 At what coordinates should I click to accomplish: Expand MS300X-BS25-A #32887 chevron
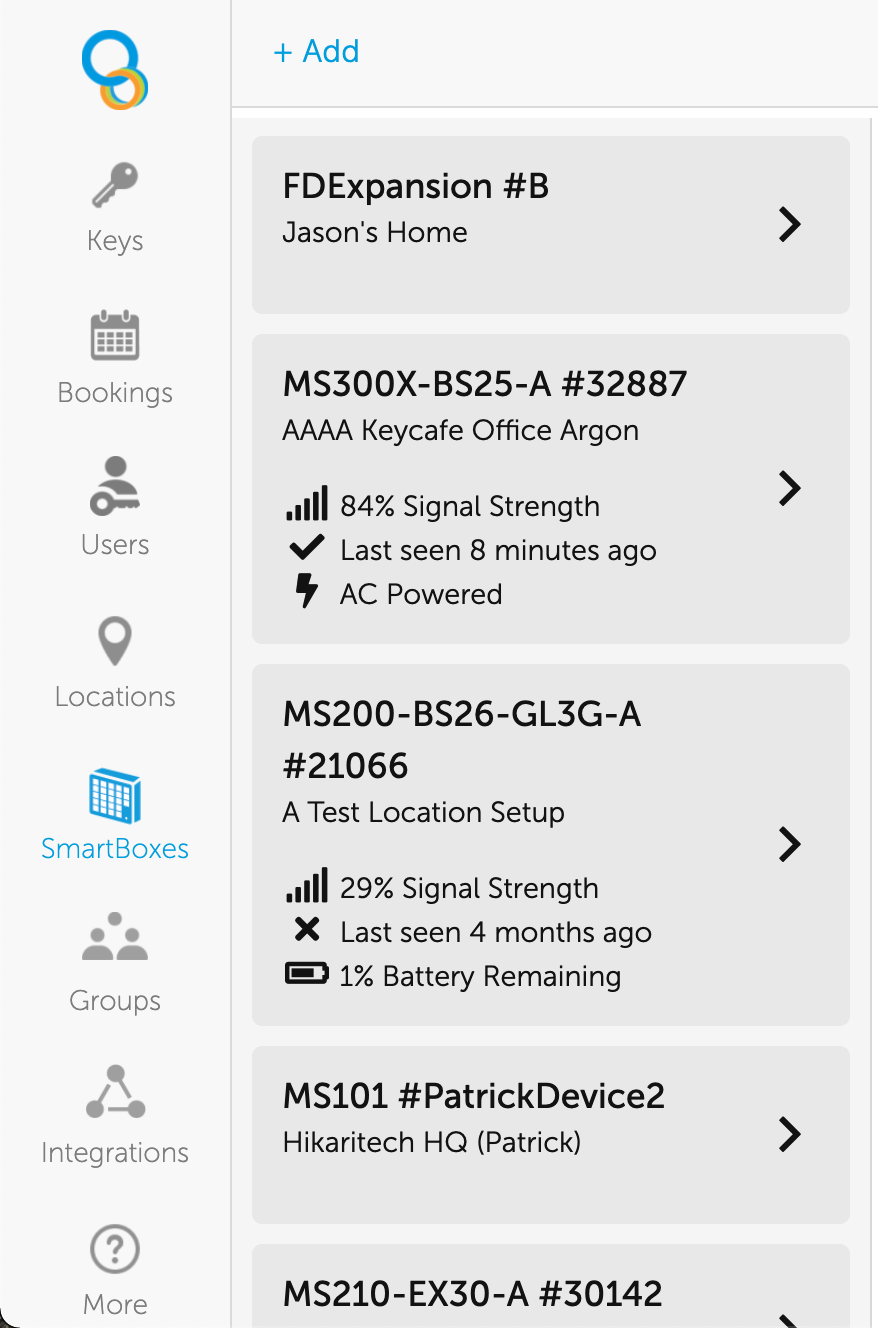point(790,488)
